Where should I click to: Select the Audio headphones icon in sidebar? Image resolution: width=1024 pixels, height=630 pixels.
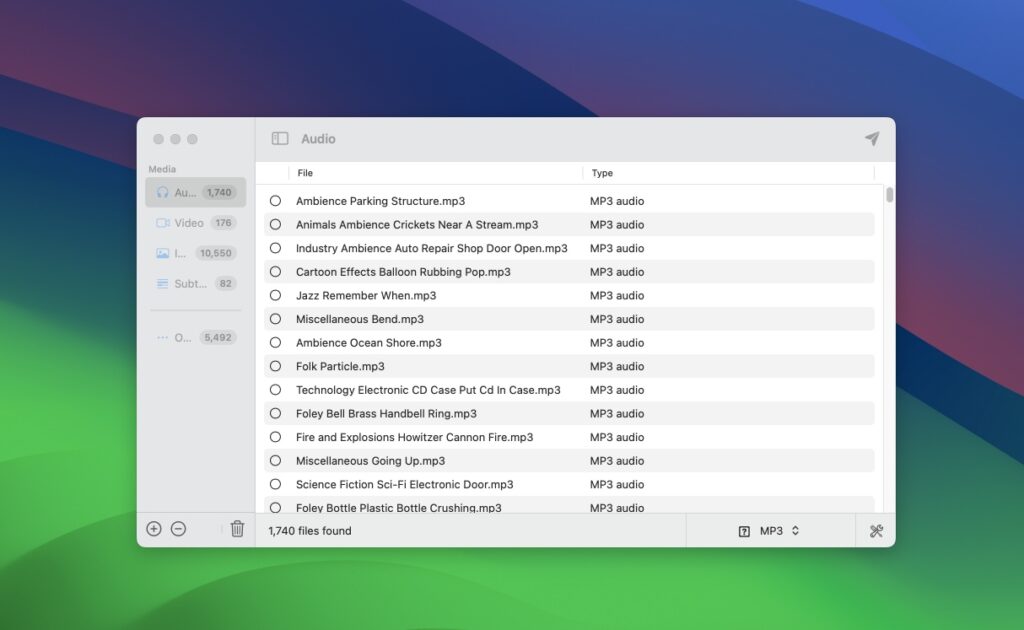pyautogui.click(x=161, y=192)
